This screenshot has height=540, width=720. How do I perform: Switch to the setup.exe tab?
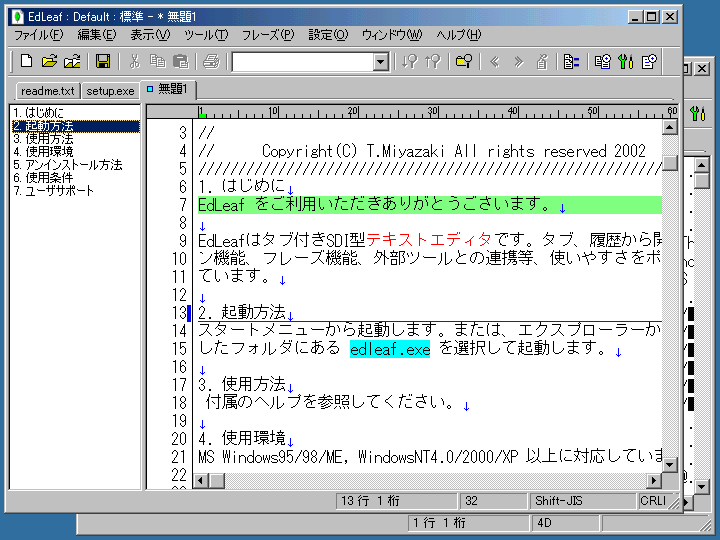(x=110, y=91)
